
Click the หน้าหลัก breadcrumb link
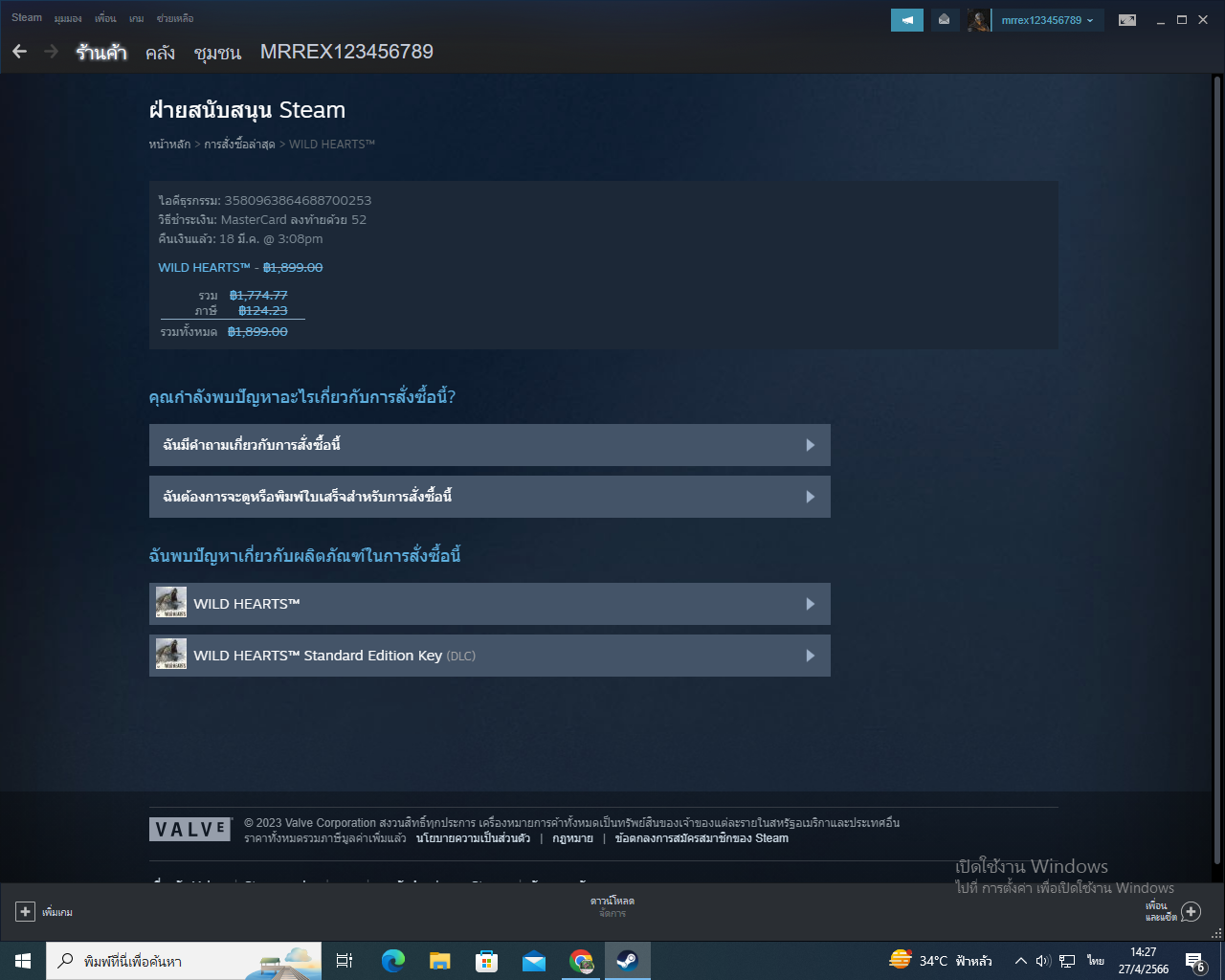tap(169, 145)
